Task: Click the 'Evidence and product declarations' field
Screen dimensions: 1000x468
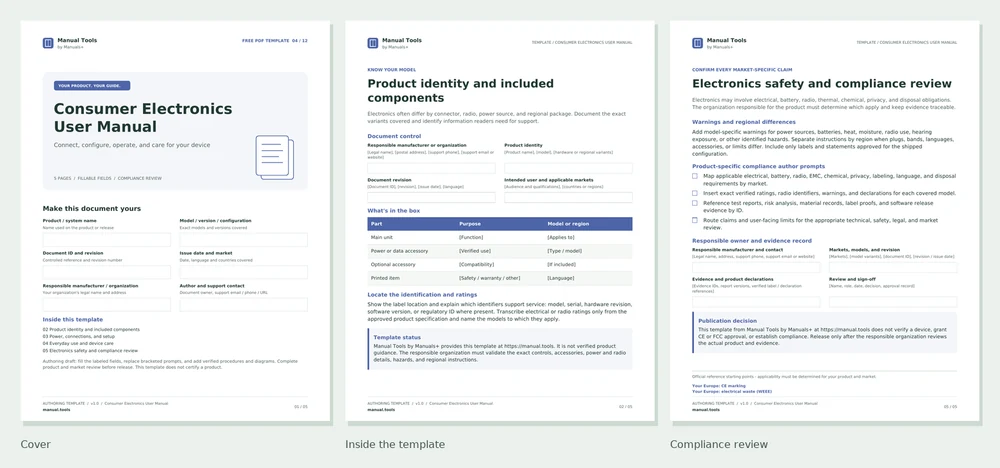Action: point(756,302)
